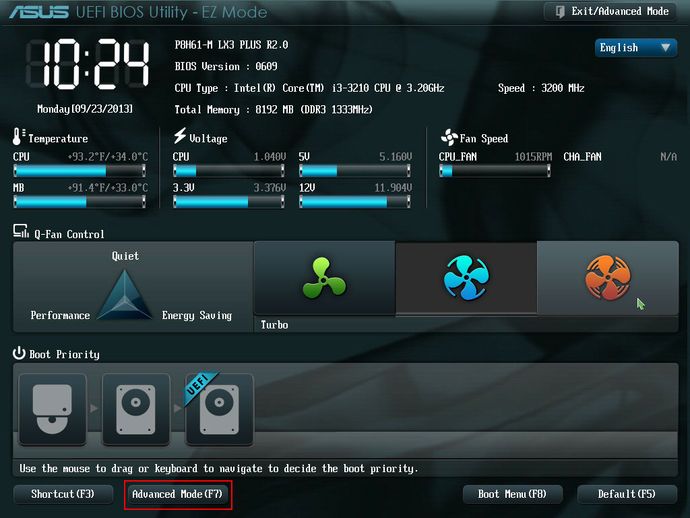Click the MB temperature bar
The height and width of the screenshot is (518, 690).
click(80, 202)
